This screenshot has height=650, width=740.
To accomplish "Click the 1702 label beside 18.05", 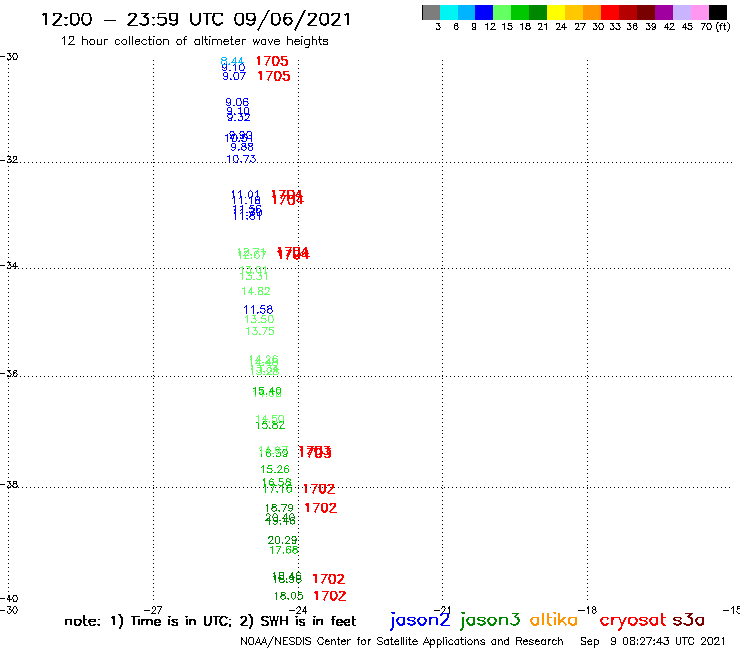I will pos(330,596).
